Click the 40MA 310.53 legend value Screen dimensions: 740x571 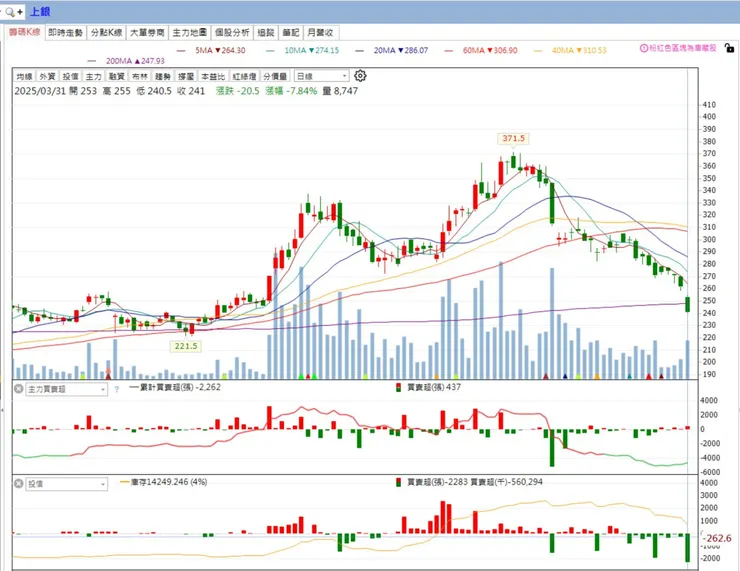579,50
